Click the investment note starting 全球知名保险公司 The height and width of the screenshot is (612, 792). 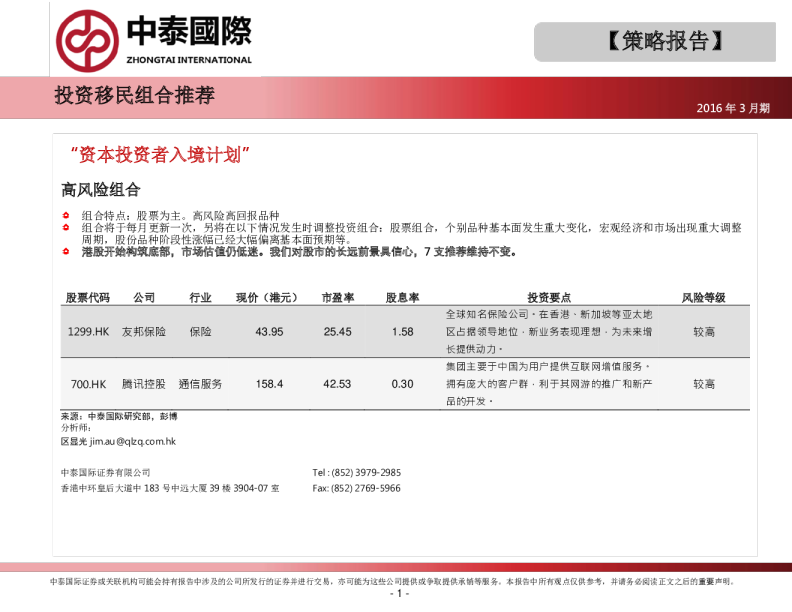coord(549,332)
